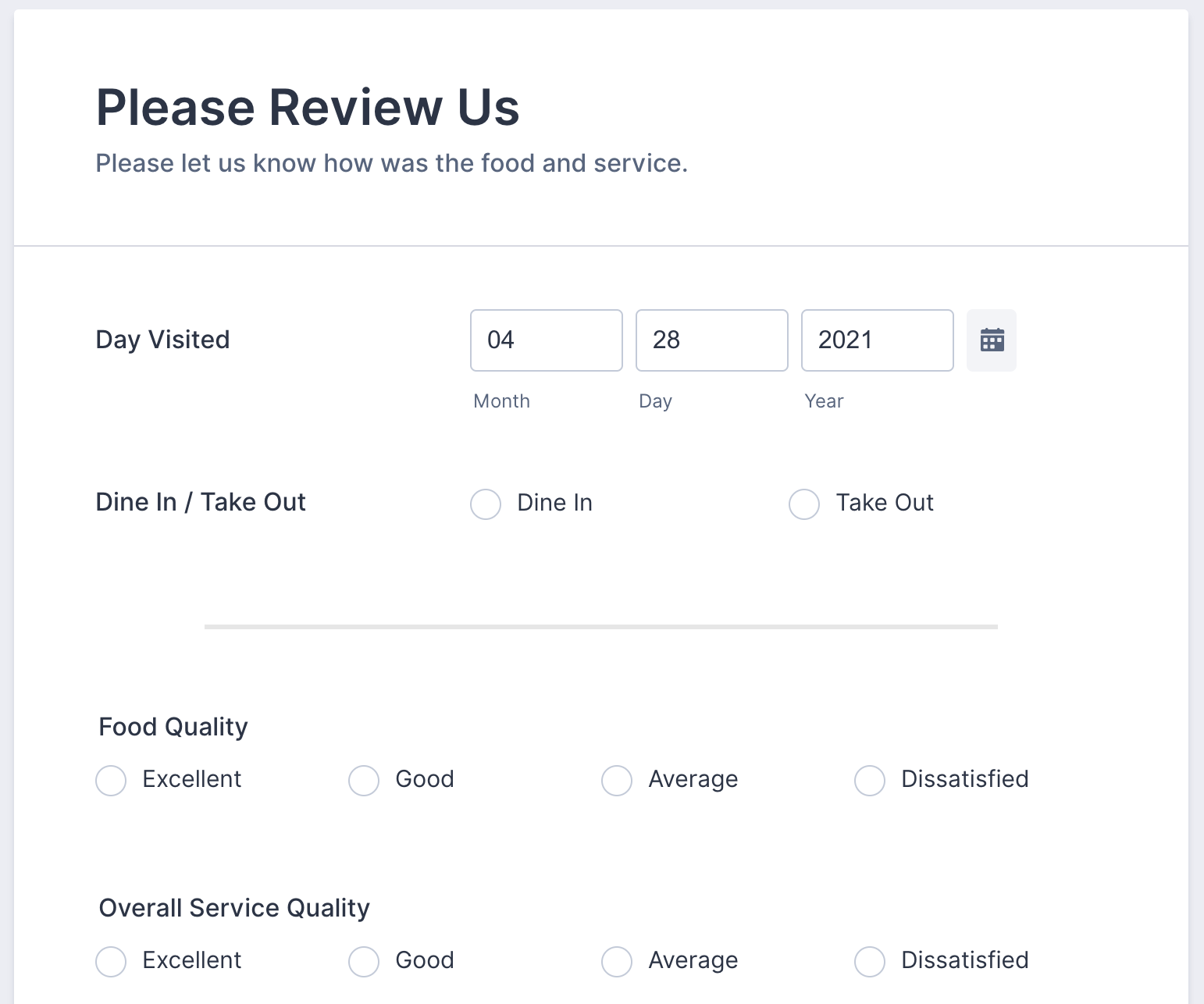1204x1004 pixels.
Task: Rate Overall Service Quality as Average
Action: coord(617,962)
